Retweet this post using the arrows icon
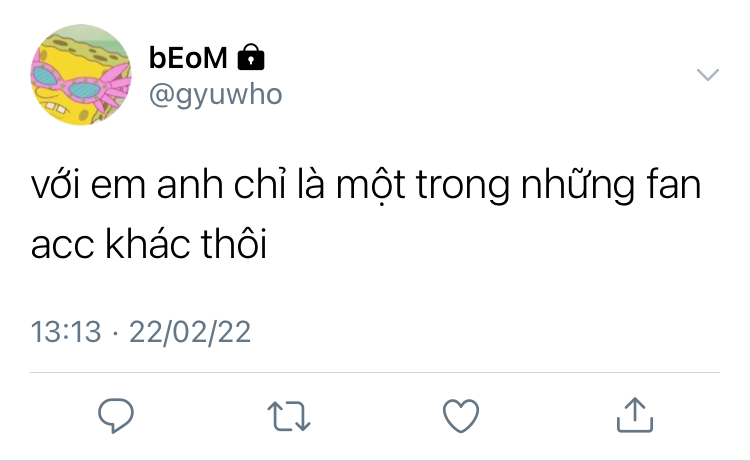Viewport: 750px width, 461px height. [289, 416]
